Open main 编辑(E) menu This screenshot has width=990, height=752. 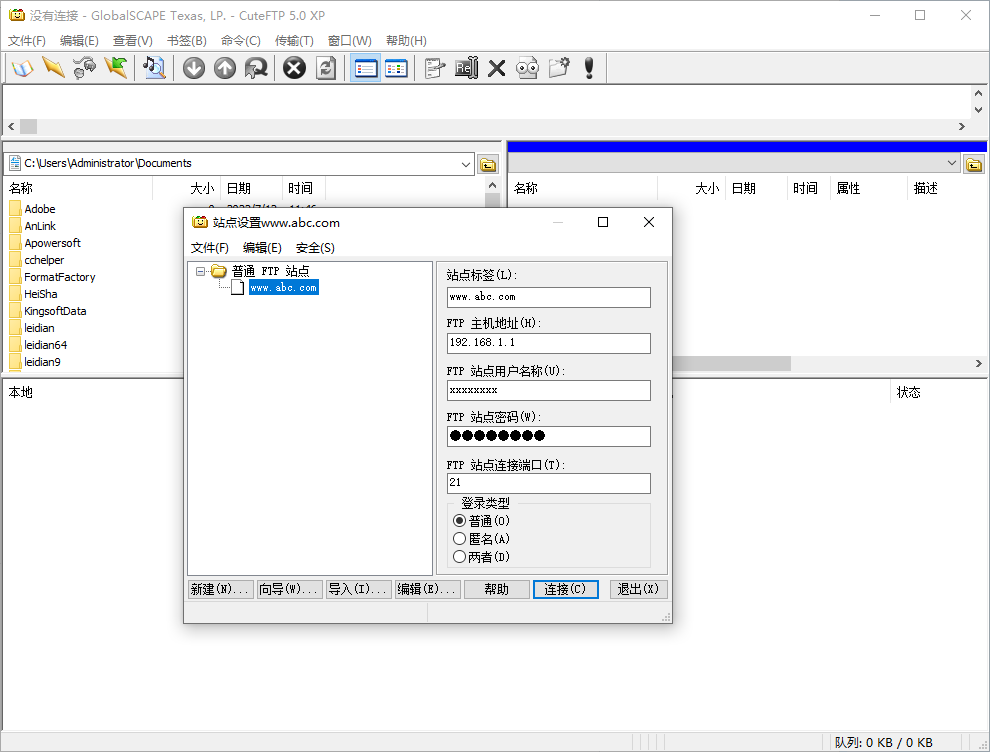click(79, 40)
